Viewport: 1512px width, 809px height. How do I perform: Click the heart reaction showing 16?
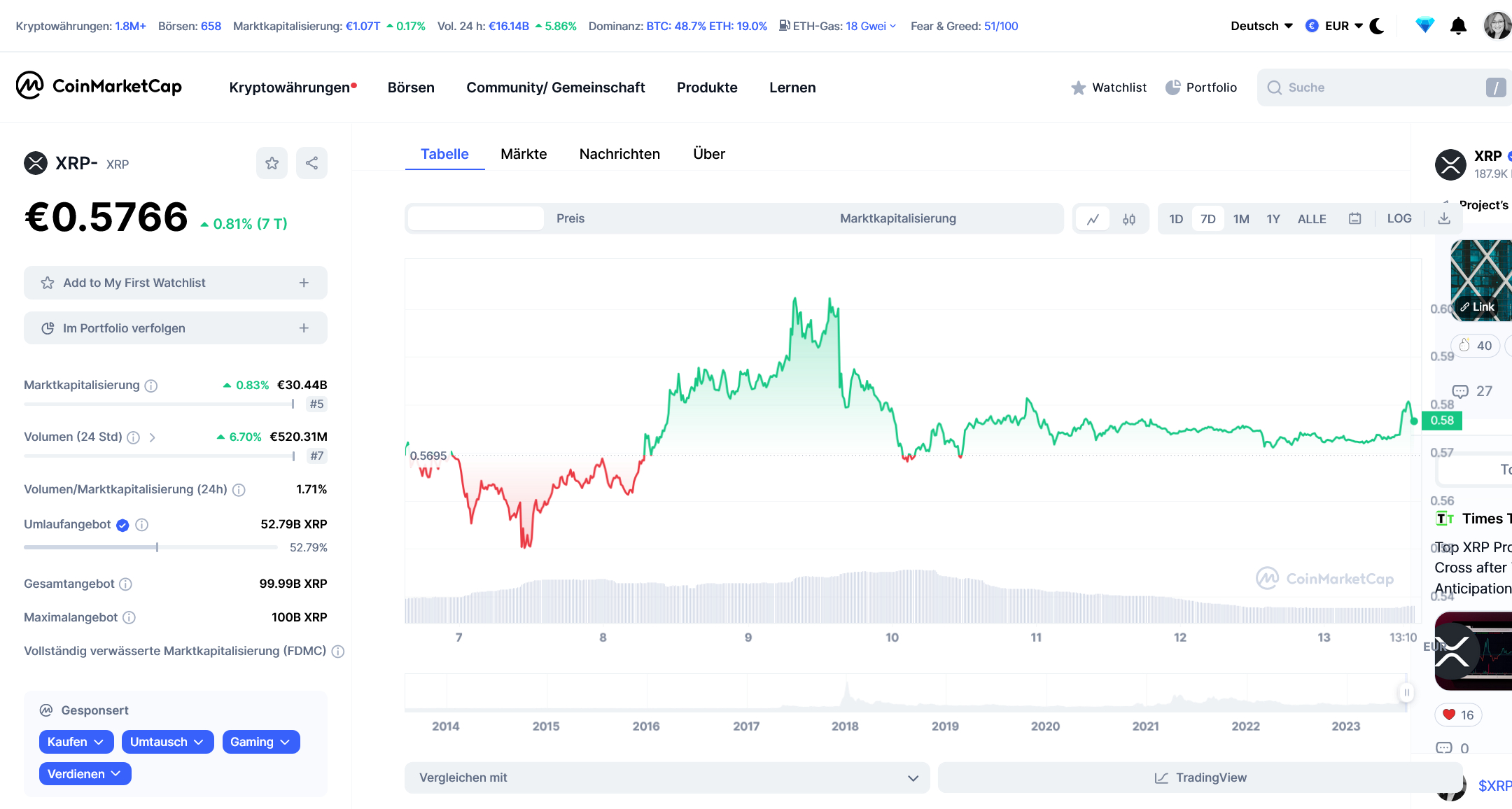(1458, 715)
